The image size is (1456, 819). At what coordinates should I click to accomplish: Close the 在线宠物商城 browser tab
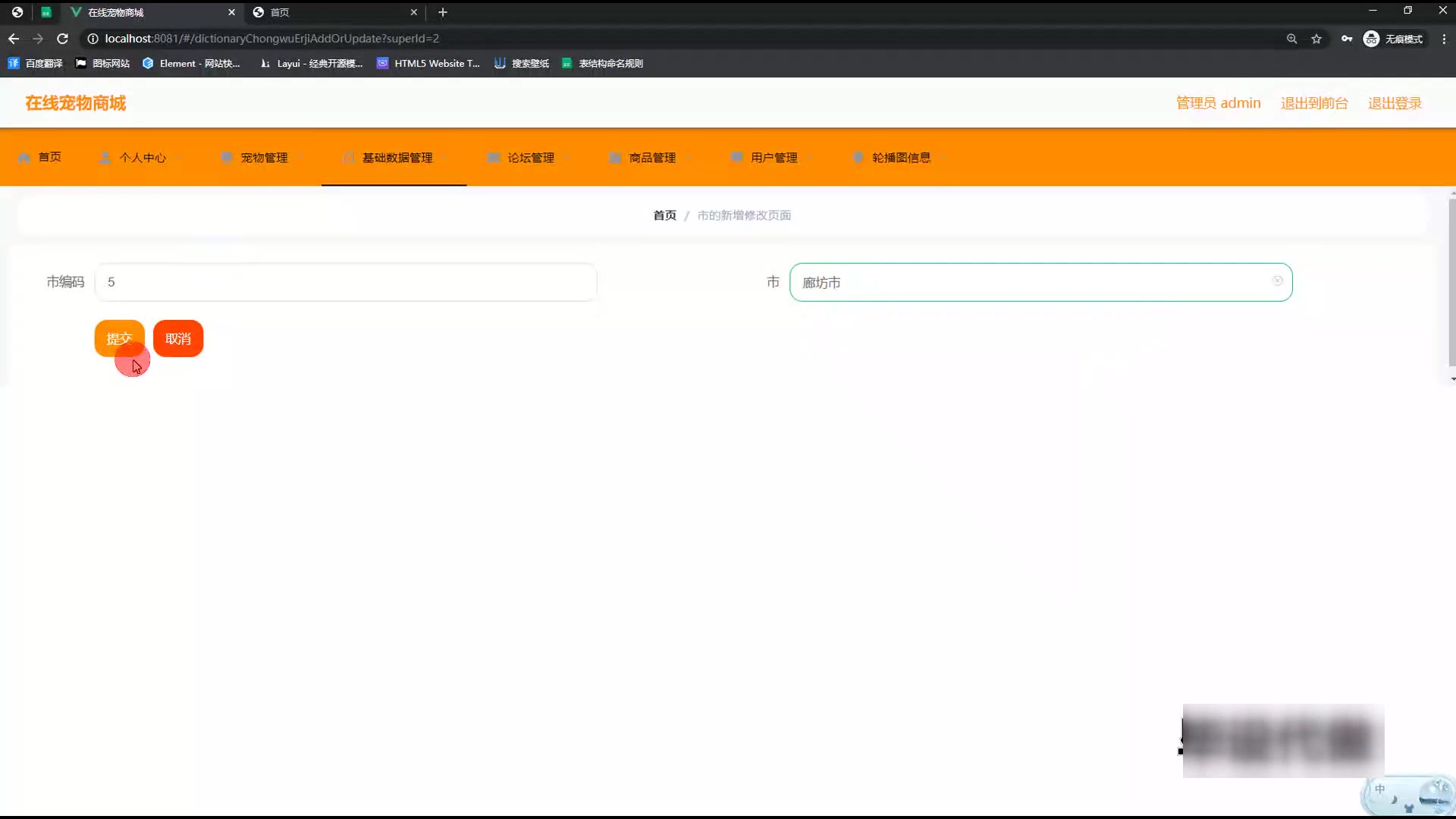point(231,12)
